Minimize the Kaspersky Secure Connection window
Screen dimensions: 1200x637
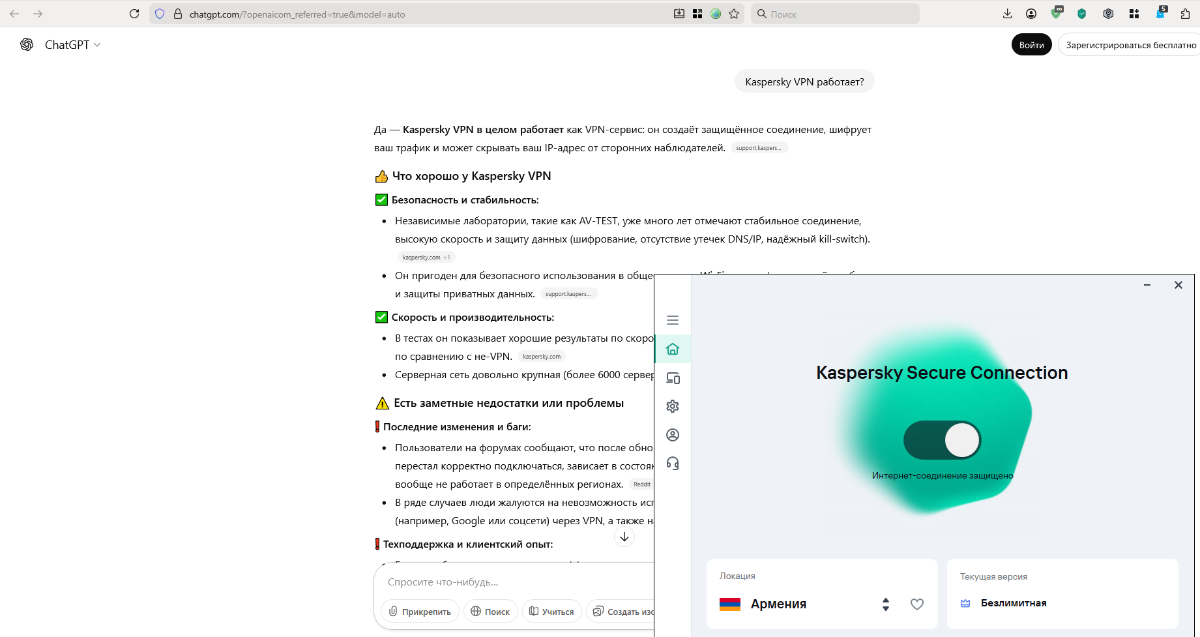[x=1146, y=285]
